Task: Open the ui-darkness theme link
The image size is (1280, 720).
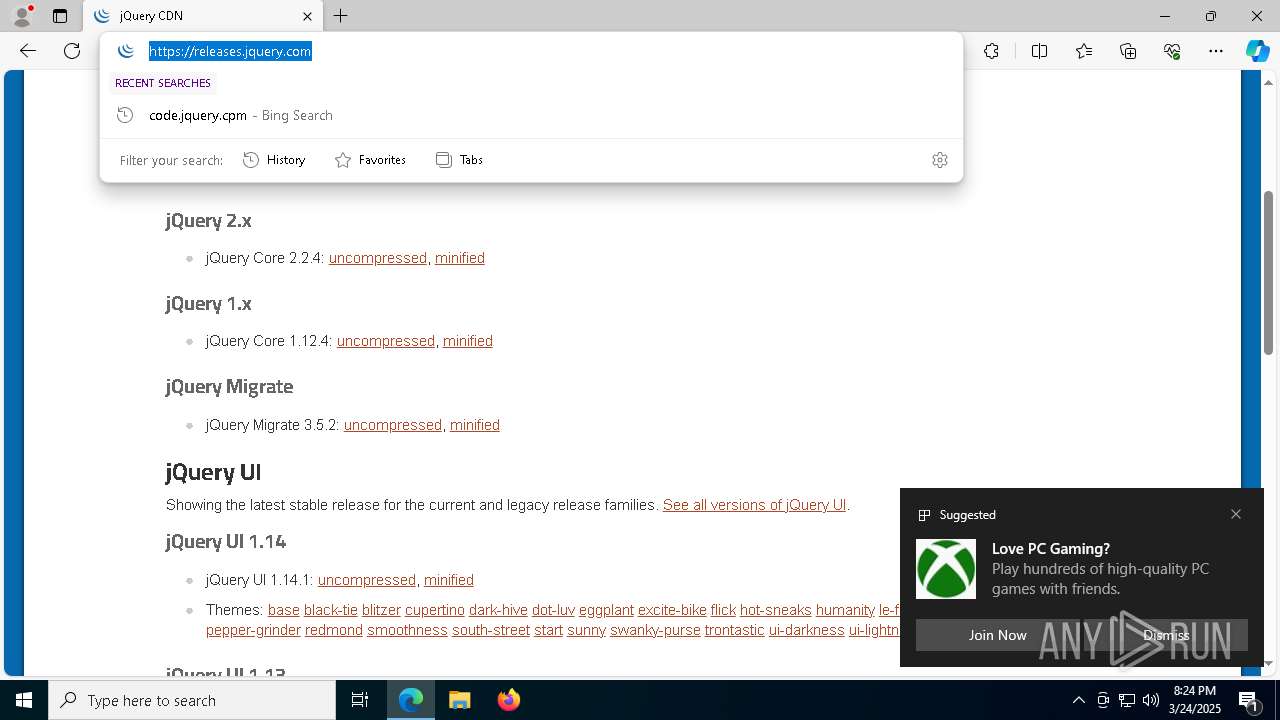Action: pyautogui.click(x=807, y=630)
